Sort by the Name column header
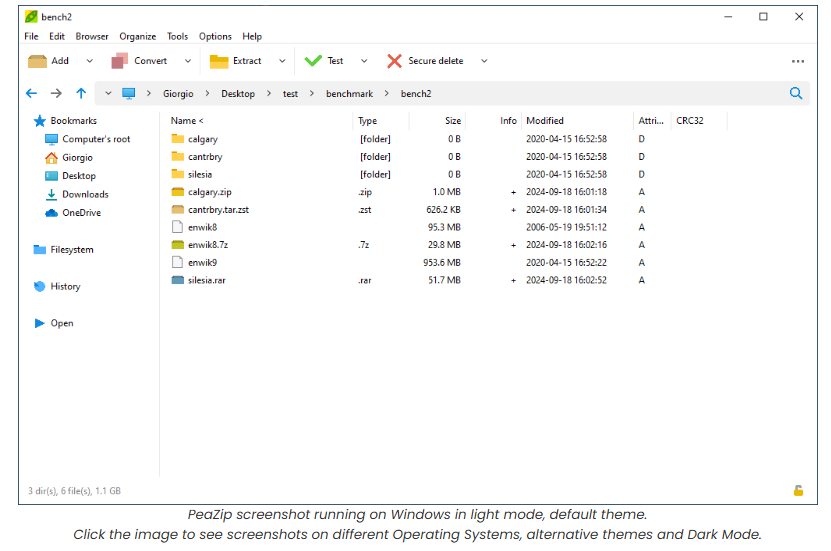Screen dimensions: 831x551 point(187,121)
